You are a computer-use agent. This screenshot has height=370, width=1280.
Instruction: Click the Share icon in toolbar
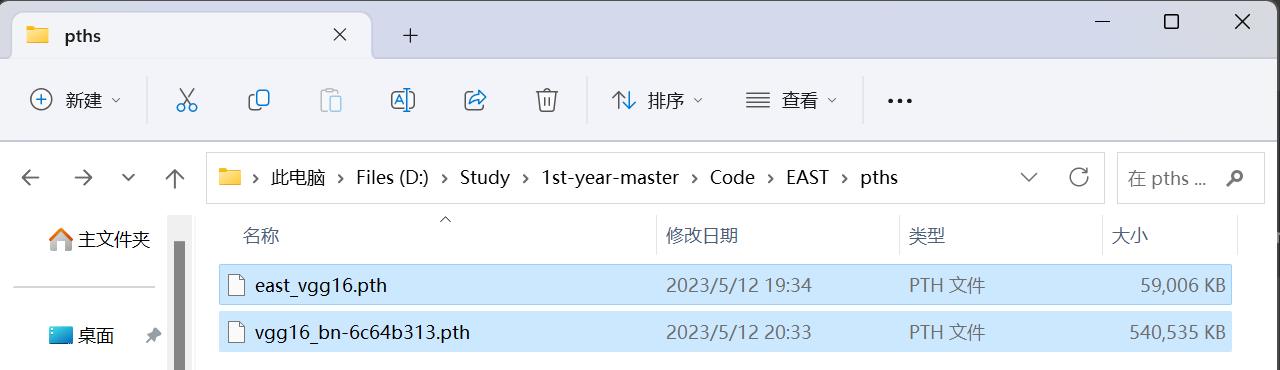[x=475, y=100]
